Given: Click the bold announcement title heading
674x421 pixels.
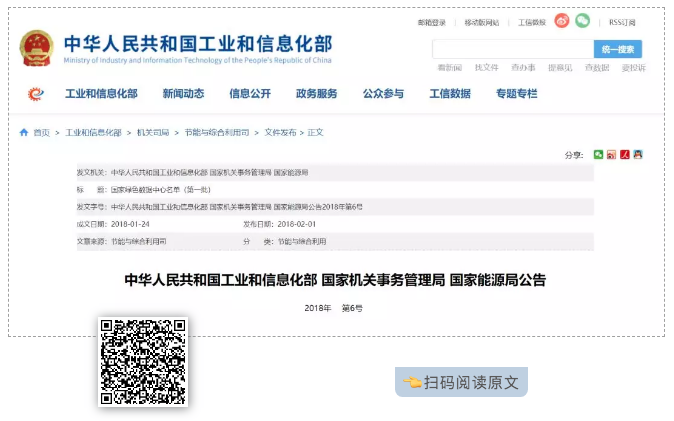Looking at the screenshot, I should coord(335,280).
